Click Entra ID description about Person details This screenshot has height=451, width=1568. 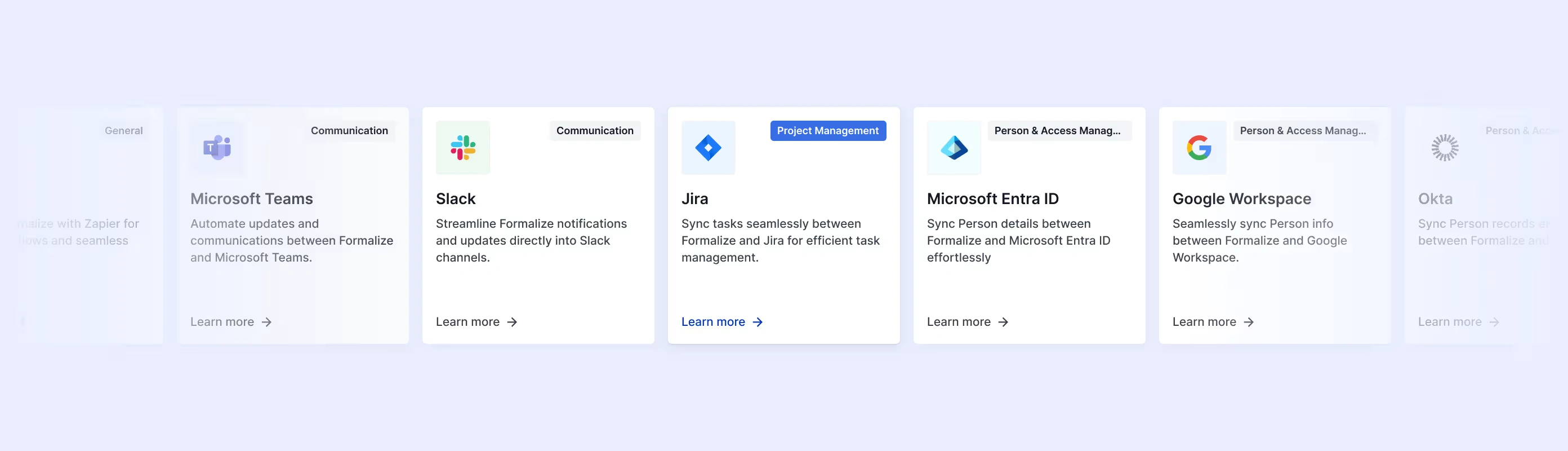pyautogui.click(x=1018, y=241)
